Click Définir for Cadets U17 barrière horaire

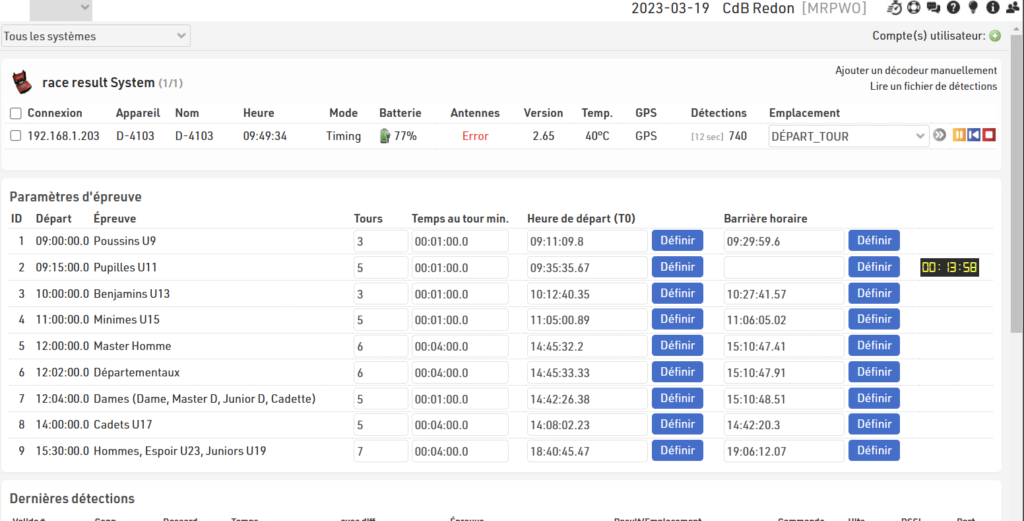[874, 424]
